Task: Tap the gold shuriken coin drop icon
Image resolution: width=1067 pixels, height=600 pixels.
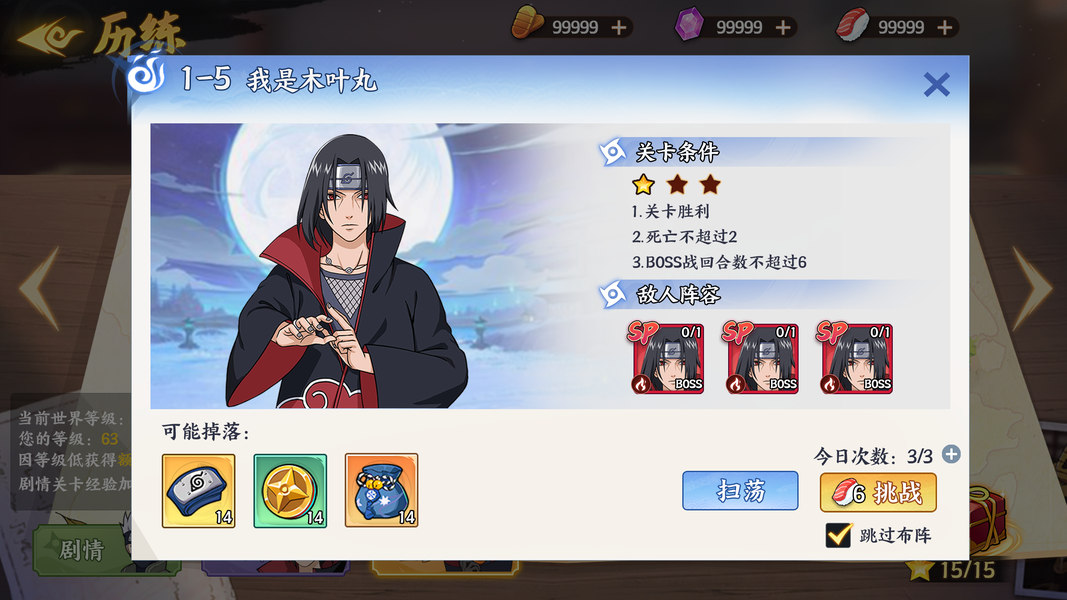Action: click(x=290, y=491)
